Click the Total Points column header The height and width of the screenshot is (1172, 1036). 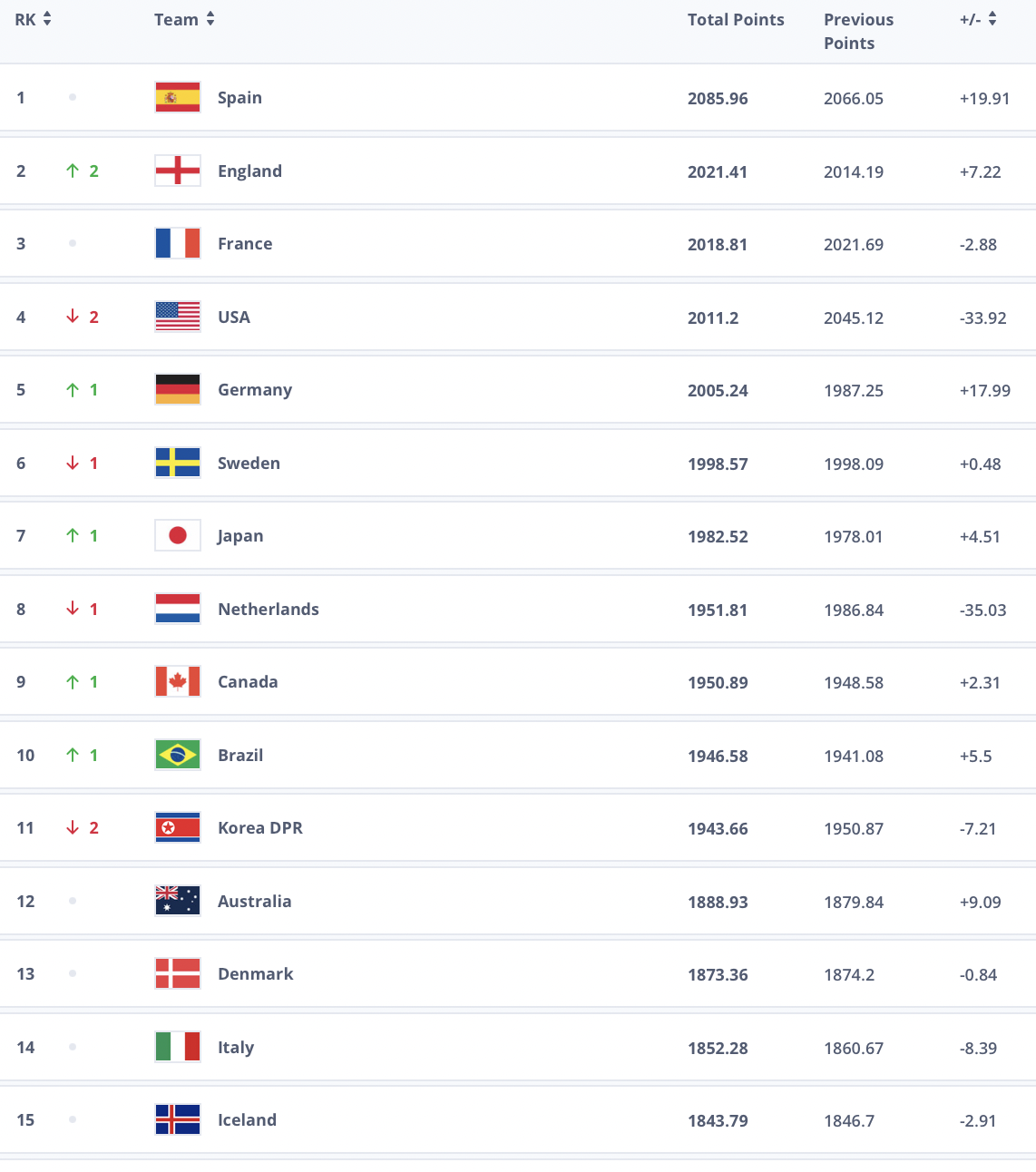(x=736, y=20)
